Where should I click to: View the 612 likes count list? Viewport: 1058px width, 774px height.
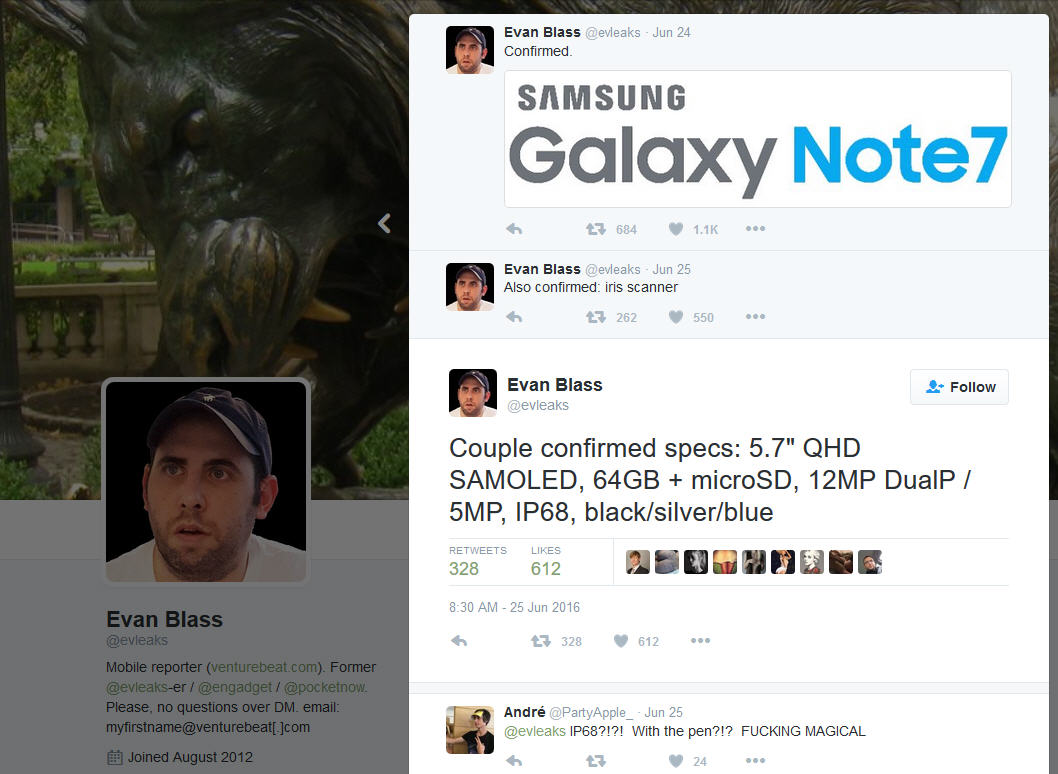[545, 561]
